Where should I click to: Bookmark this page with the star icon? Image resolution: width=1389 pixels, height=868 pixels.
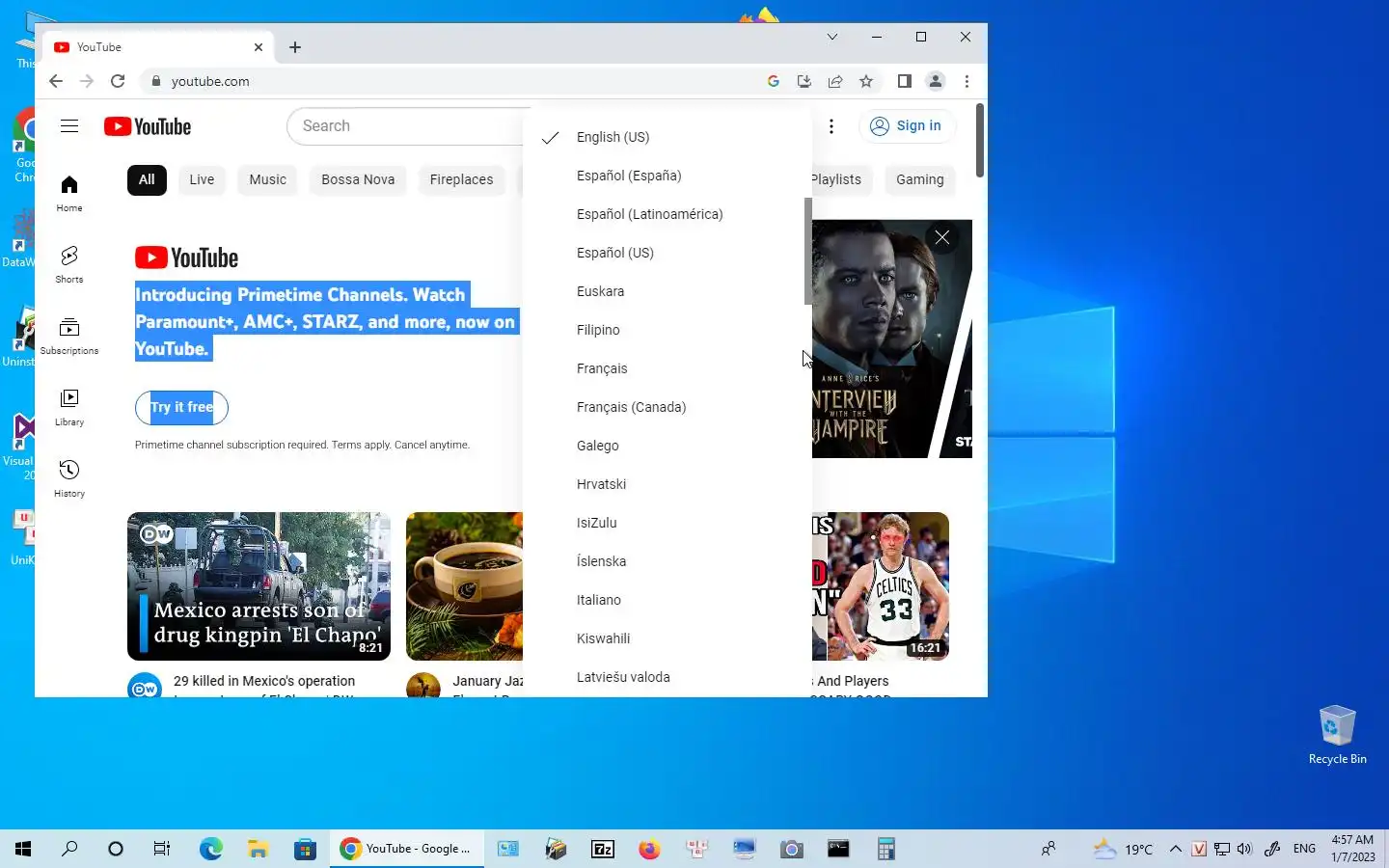(866, 81)
